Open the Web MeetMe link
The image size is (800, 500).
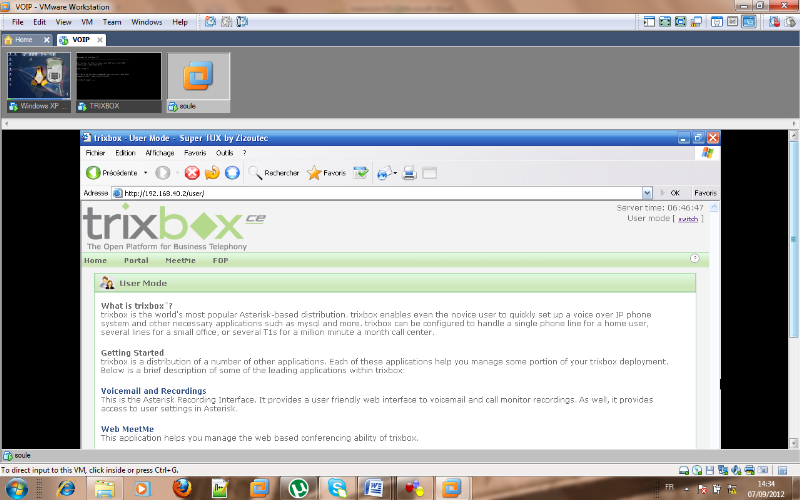[127, 429]
